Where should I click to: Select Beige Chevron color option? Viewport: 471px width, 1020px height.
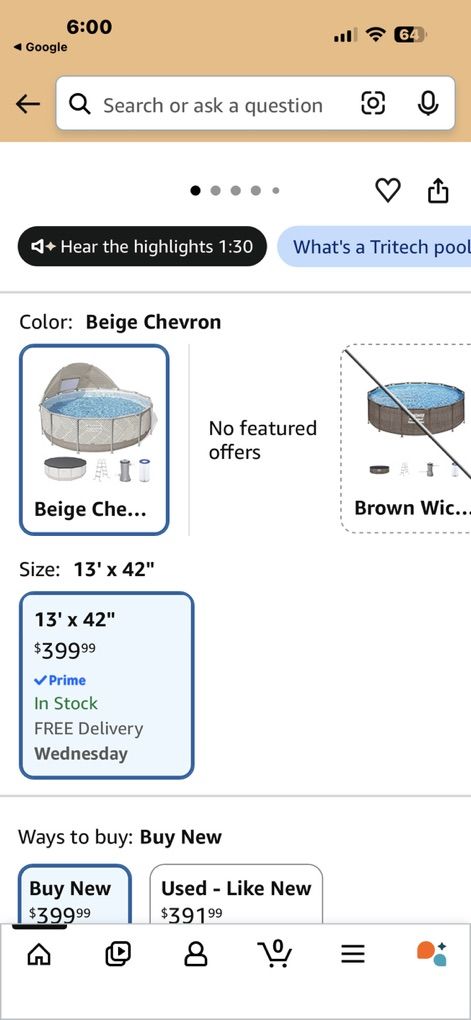point(94,440)
